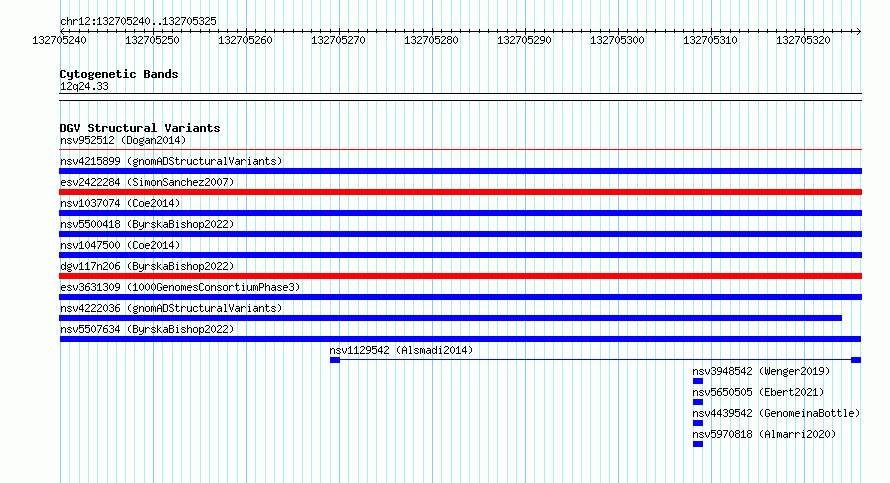The image size is (890, 483).
Task: Open variant nsv1047500 (Coe2014) label
Action: (x=120, y=245)
